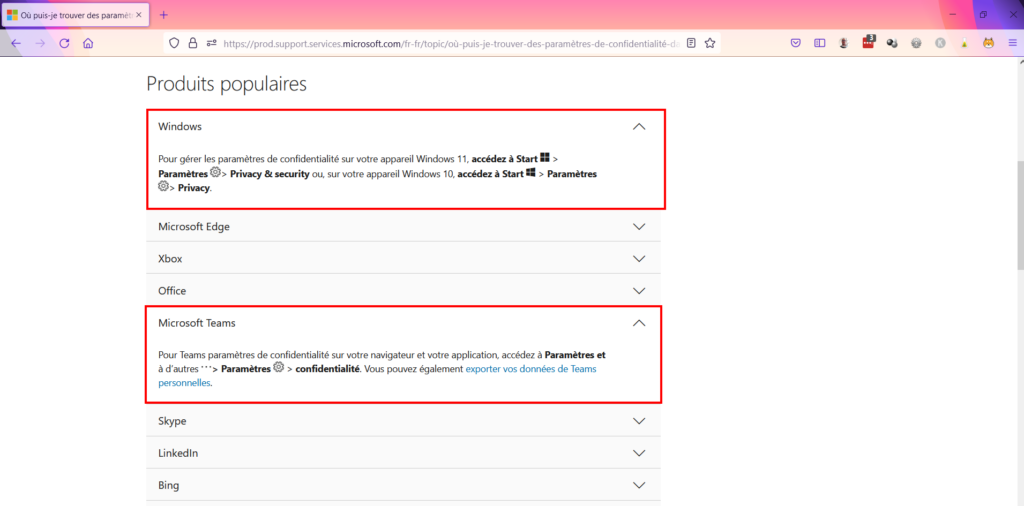Click the black and grey balls extension
This screenshot has width=1024, height=506.
(x=892, y=44)
